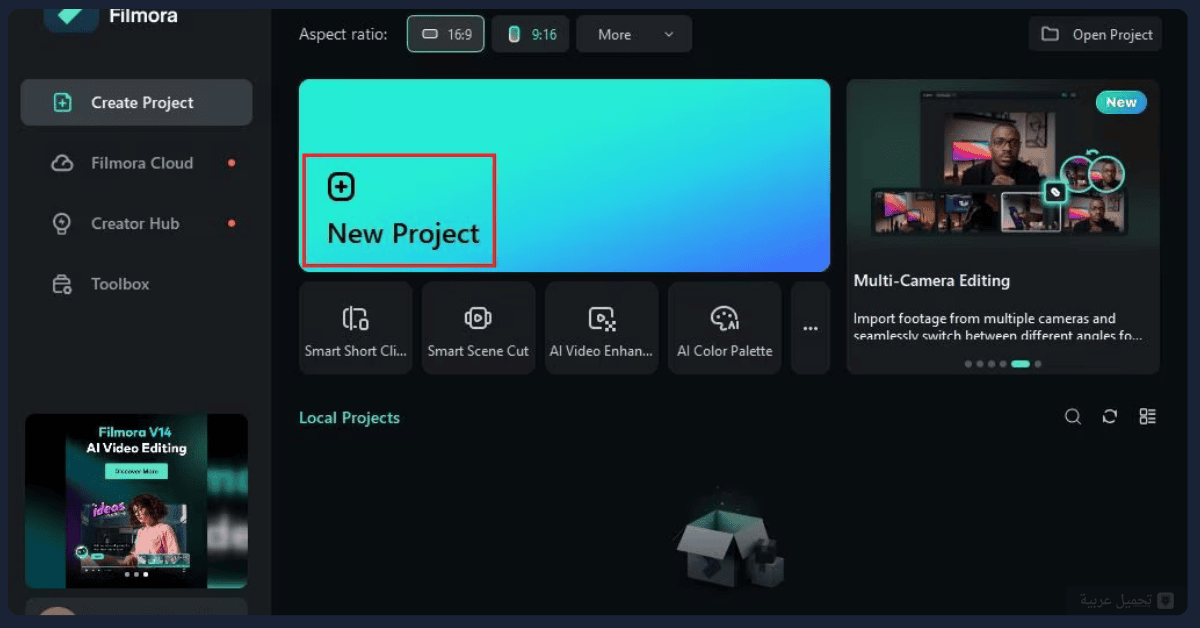
Task: Click the Discover More button in the ad
Action: tap(136, 471)
